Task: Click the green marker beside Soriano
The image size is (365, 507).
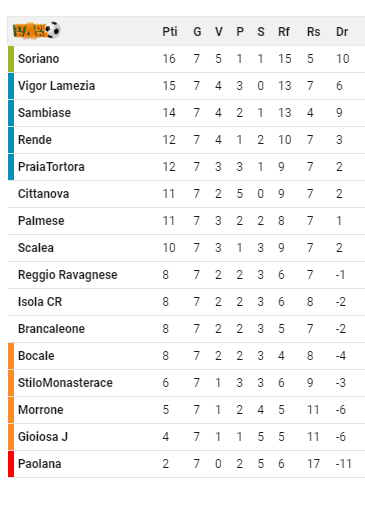Action: pos(11,59)
